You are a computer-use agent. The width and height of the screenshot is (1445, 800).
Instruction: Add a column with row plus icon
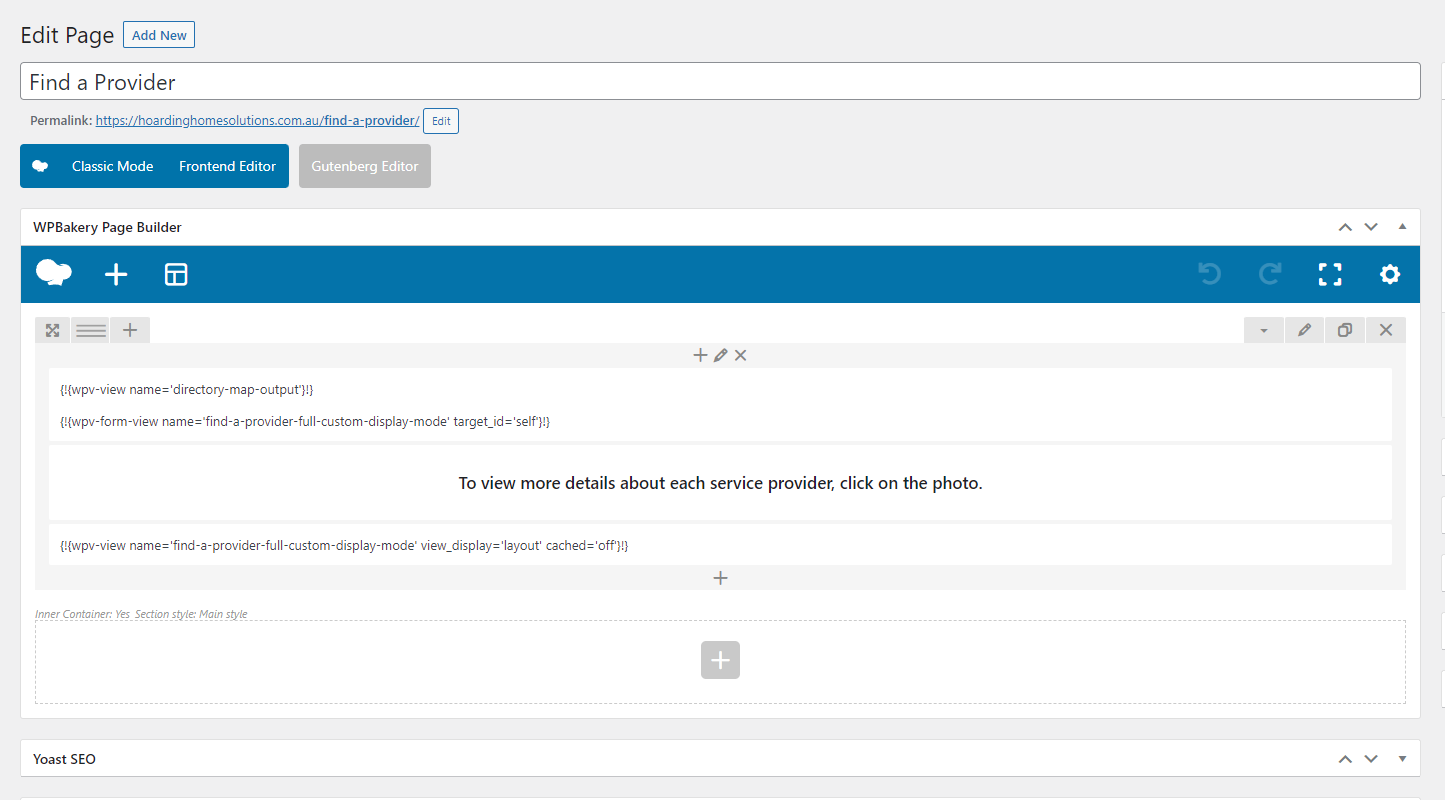point(130,330)
